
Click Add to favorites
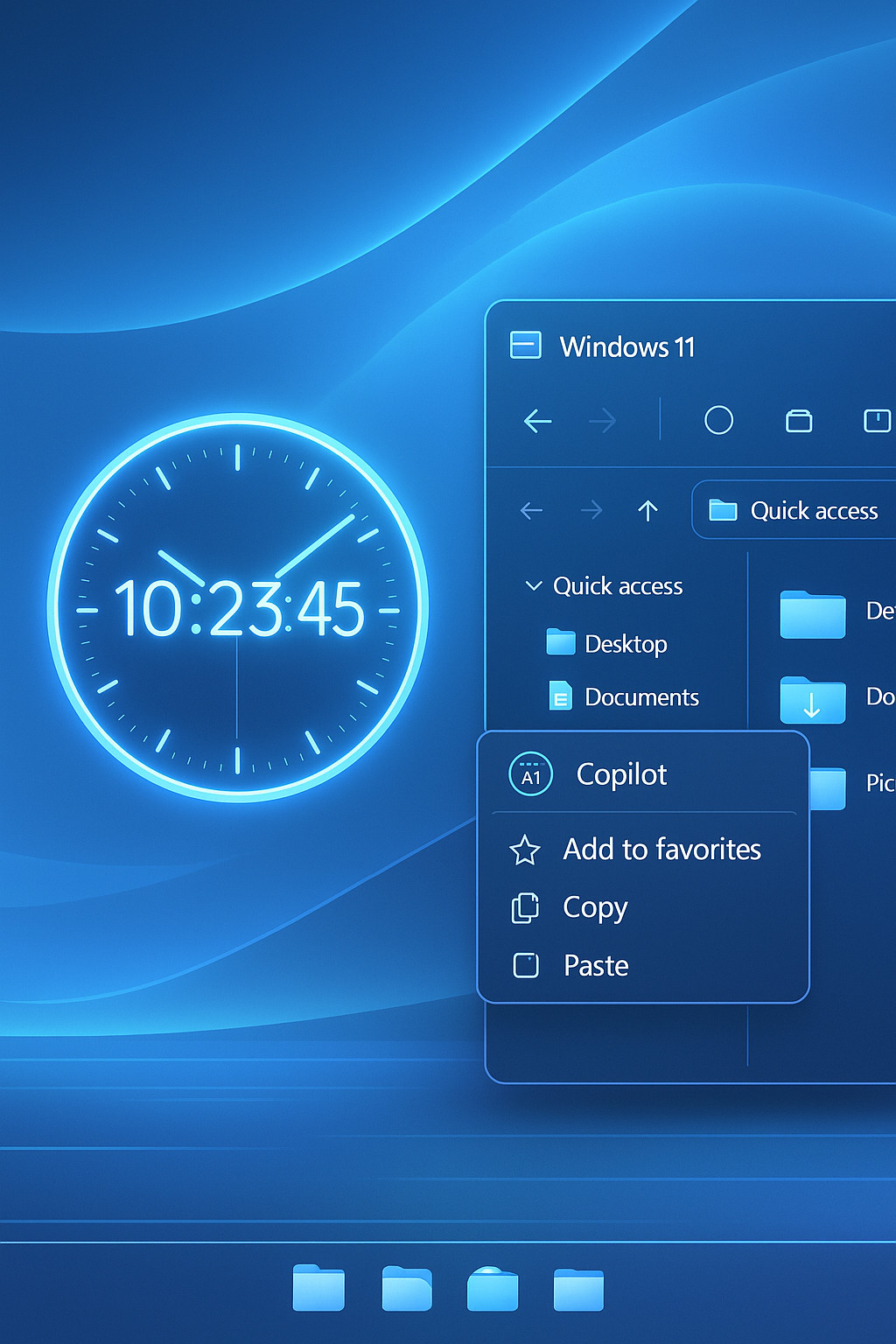tap(661, 850)
